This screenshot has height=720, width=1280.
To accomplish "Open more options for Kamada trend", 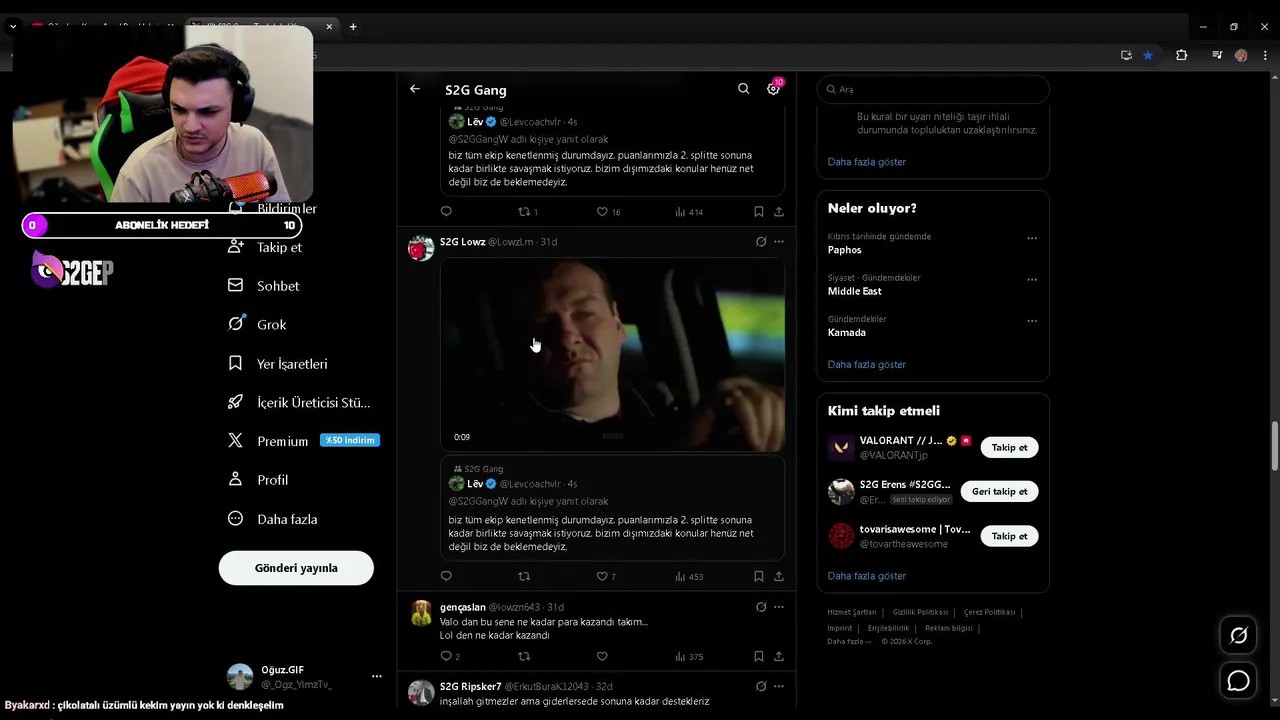I will pos(1032,321).
